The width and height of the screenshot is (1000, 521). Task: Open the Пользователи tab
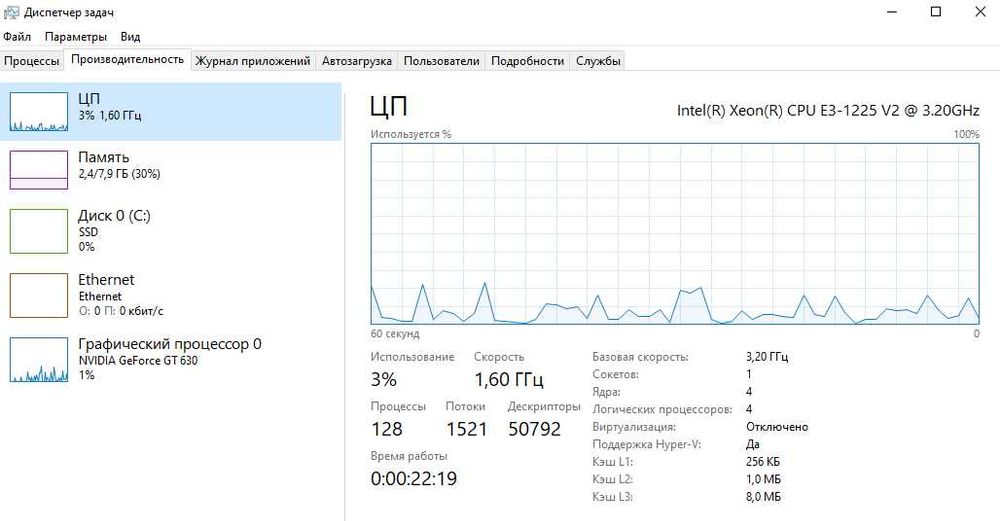tap(441, 61)
